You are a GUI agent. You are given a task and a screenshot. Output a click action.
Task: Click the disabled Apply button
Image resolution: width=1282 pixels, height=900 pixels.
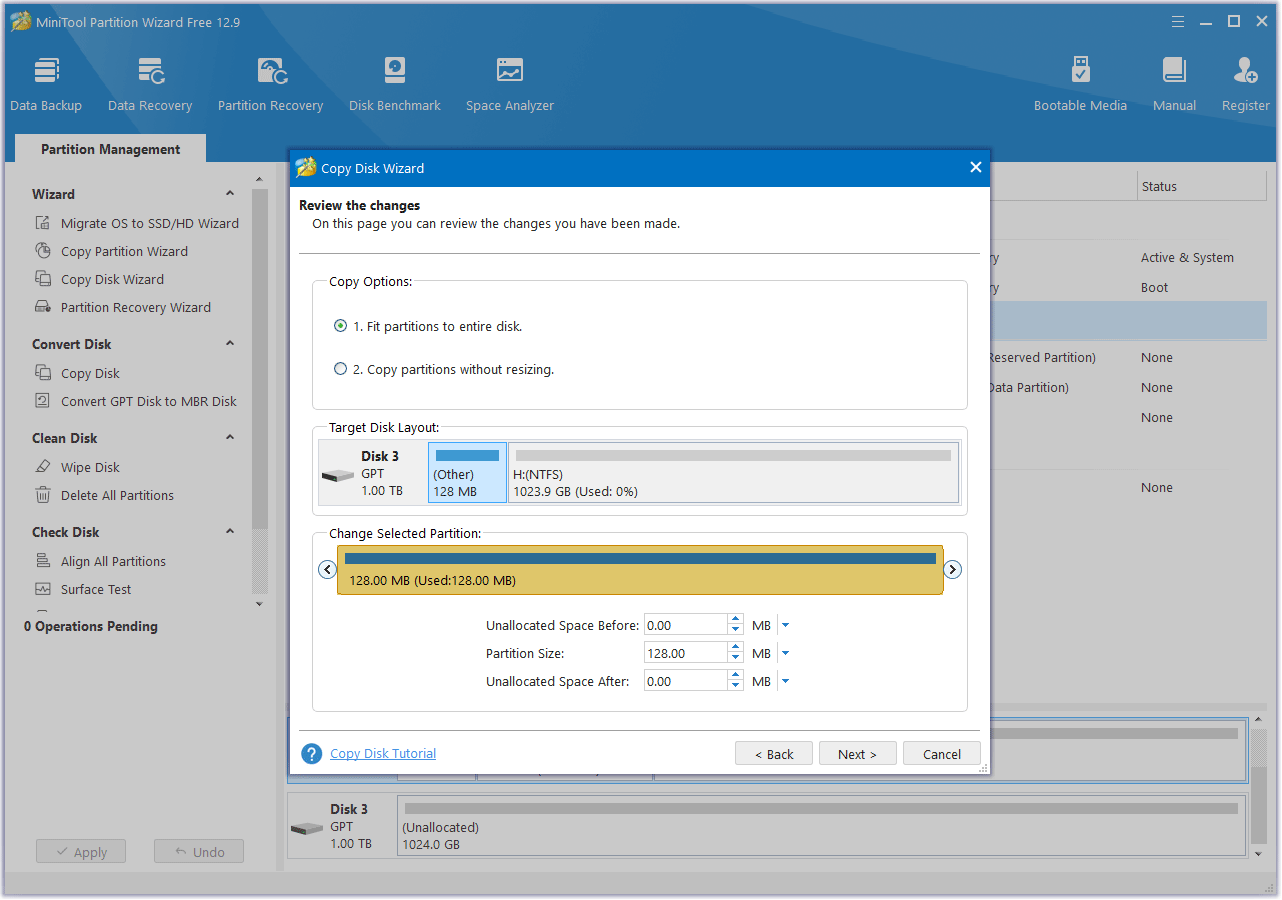pyautogui.click(x=81, y=852)
